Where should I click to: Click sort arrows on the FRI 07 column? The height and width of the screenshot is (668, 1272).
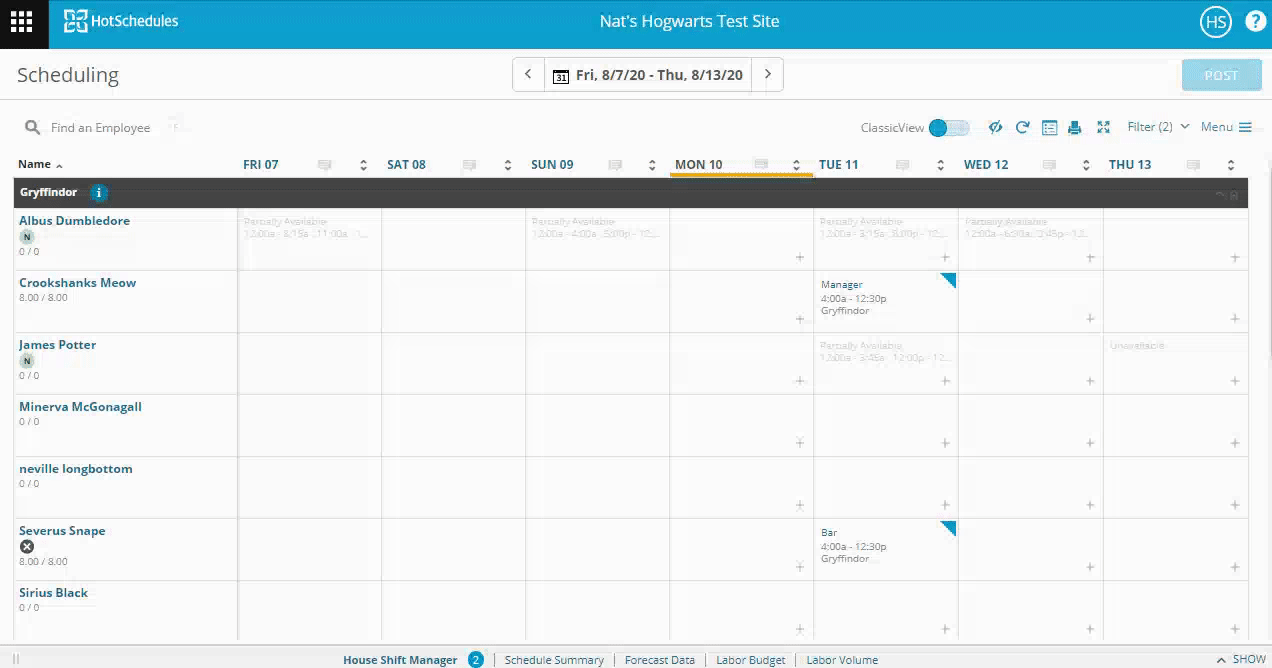[363, 165]
